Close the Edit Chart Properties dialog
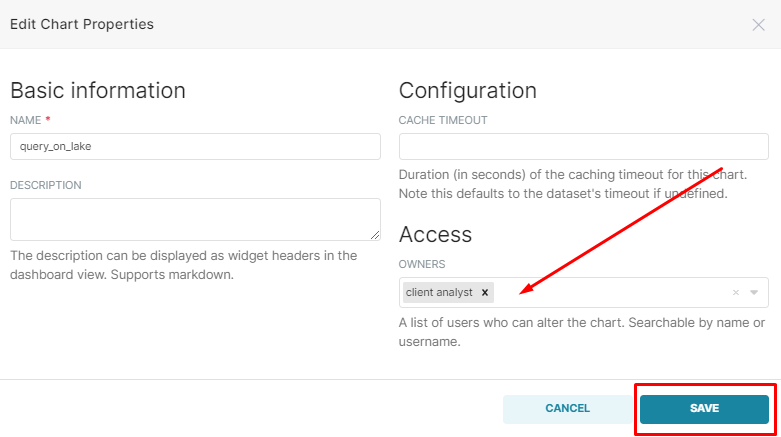781x437 pixels. coord(758,25)
